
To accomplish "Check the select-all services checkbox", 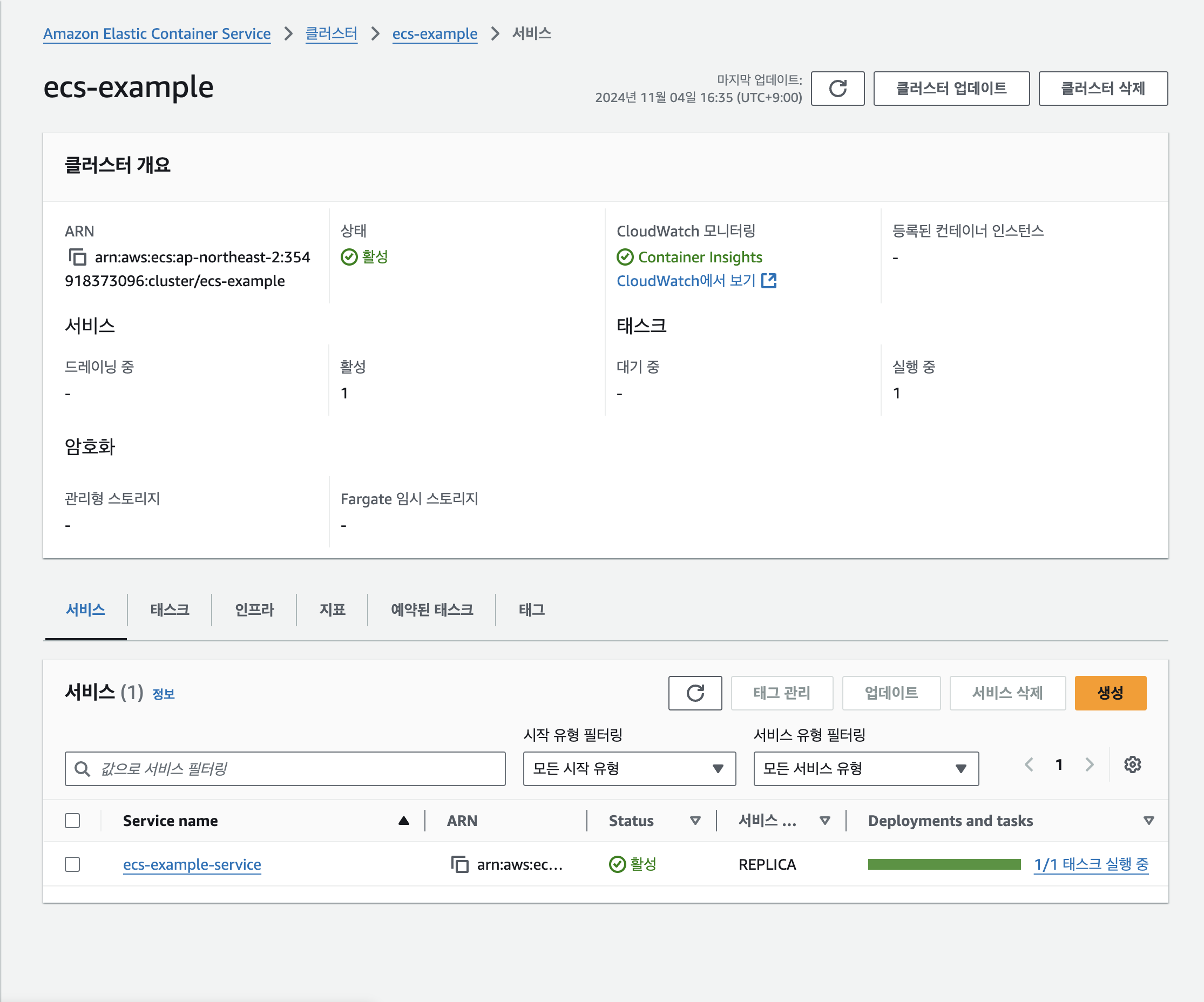I will click(72, 821).
